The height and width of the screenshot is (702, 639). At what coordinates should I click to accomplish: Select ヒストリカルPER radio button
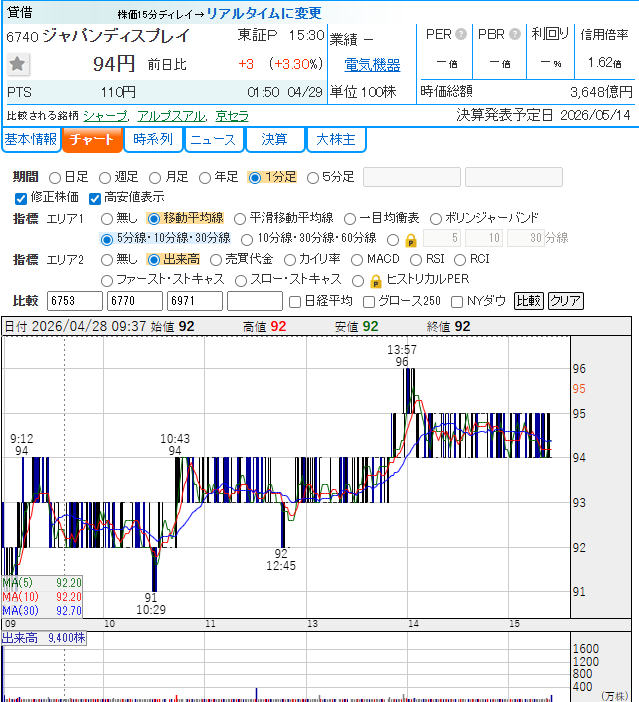click(358, 281)
